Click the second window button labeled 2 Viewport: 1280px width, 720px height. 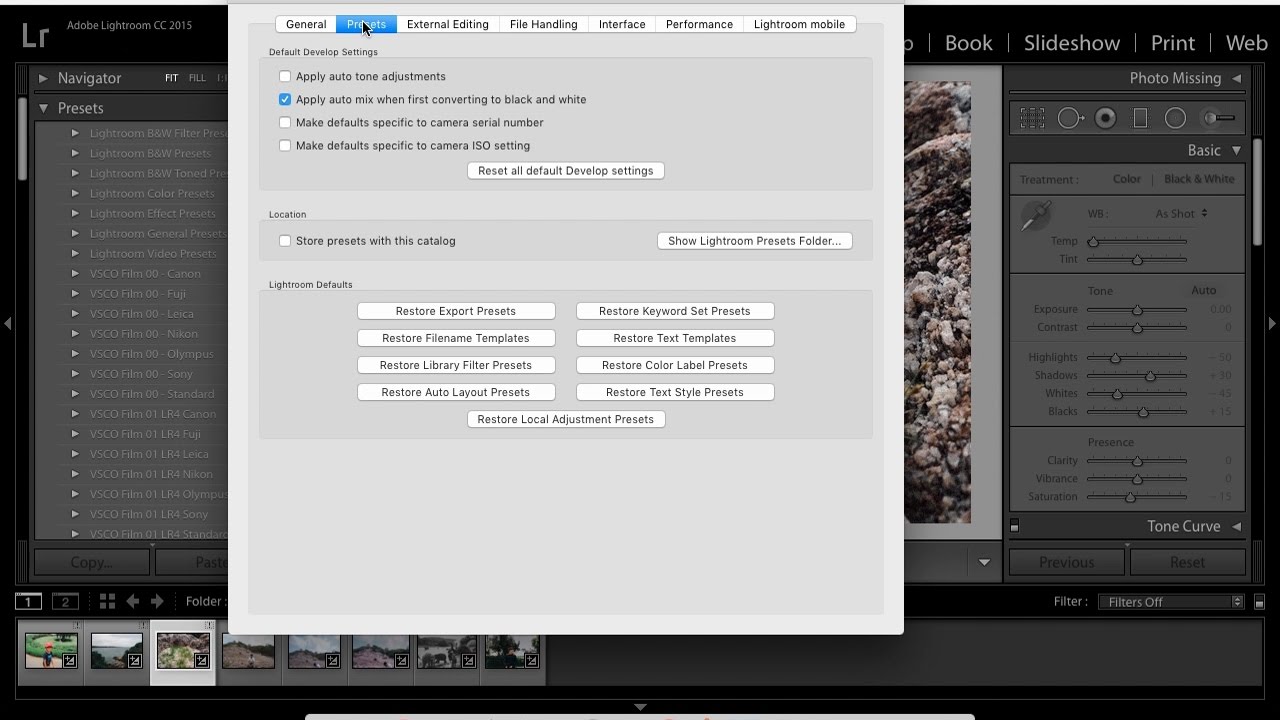tap(65, 601)
